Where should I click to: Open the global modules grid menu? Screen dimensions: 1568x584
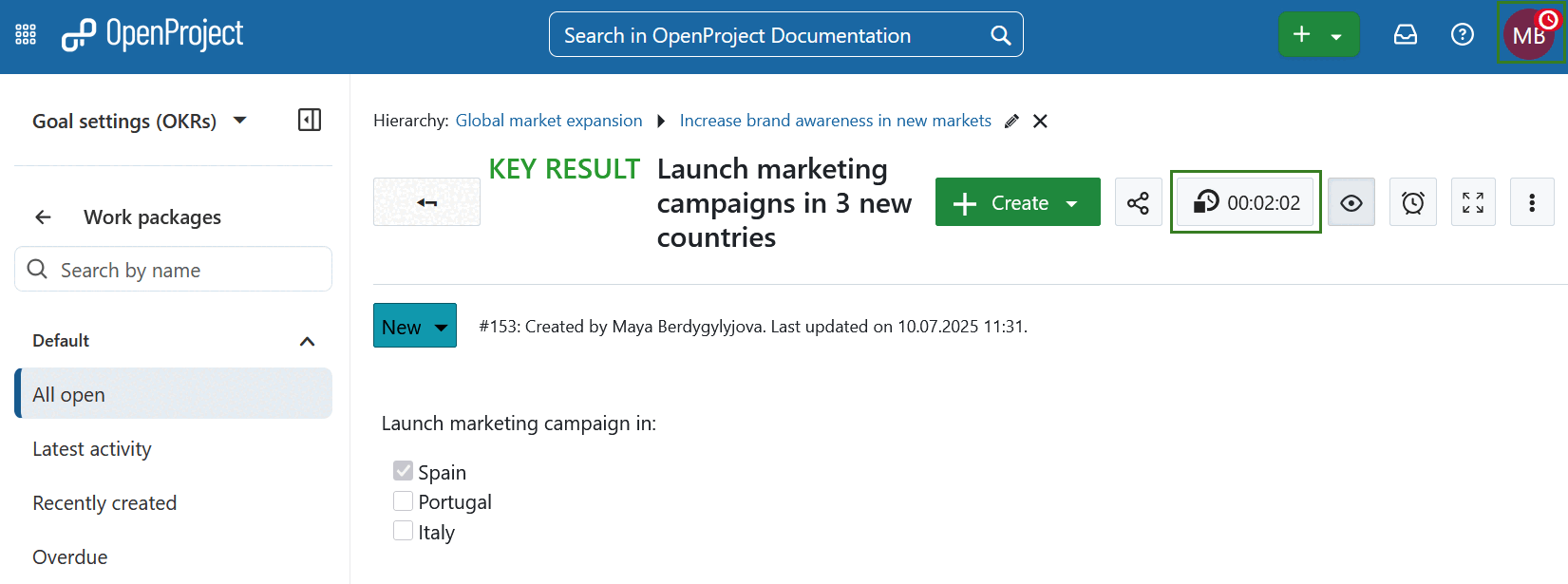coord(26,35)
